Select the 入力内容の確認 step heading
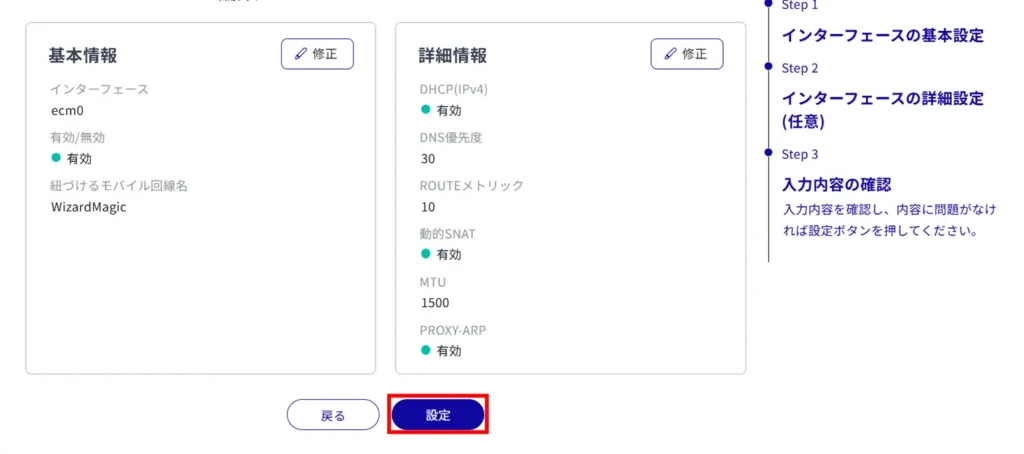 pyautogui.click(x=836, y=184)
